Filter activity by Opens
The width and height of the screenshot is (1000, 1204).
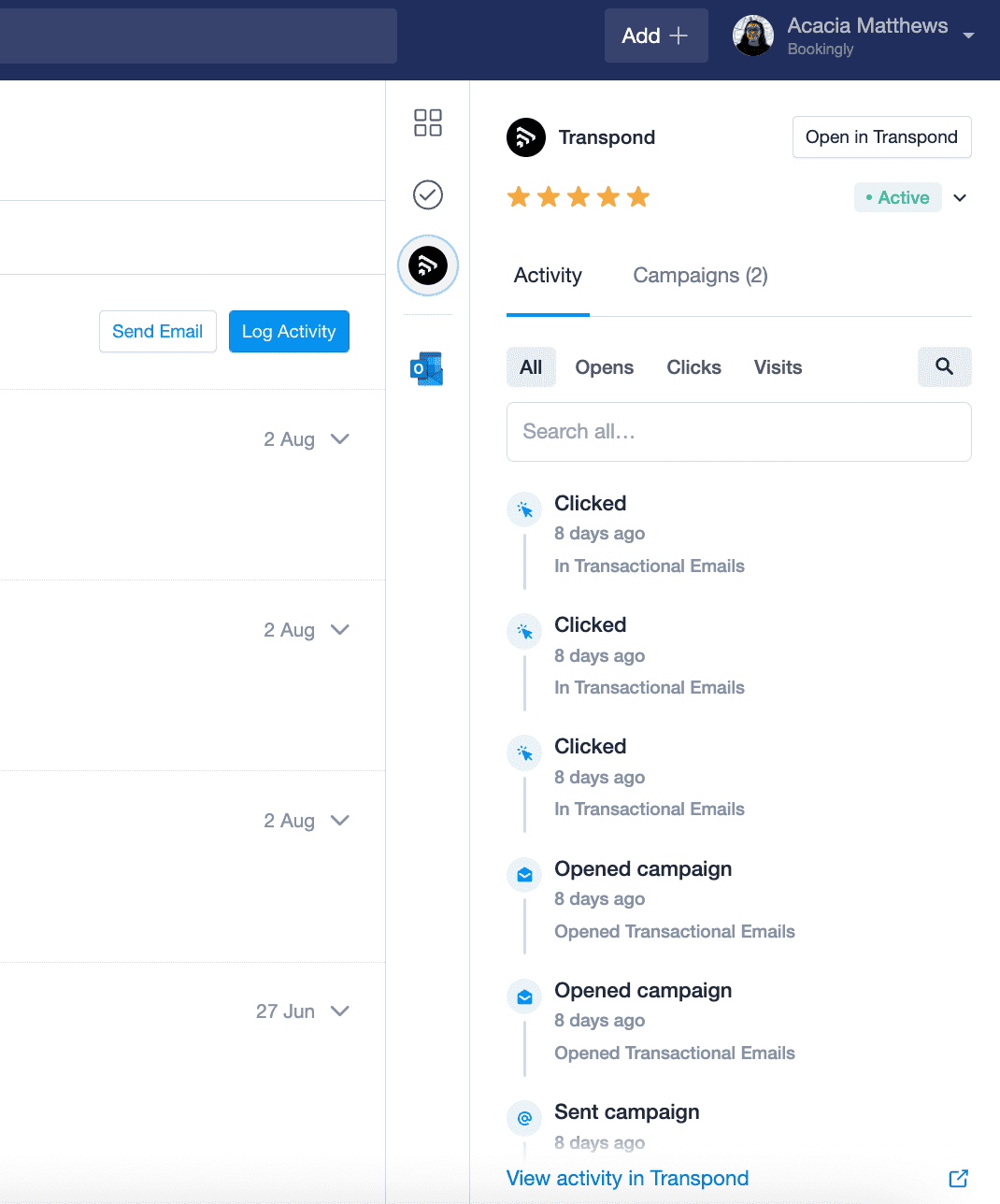[605, 367]
